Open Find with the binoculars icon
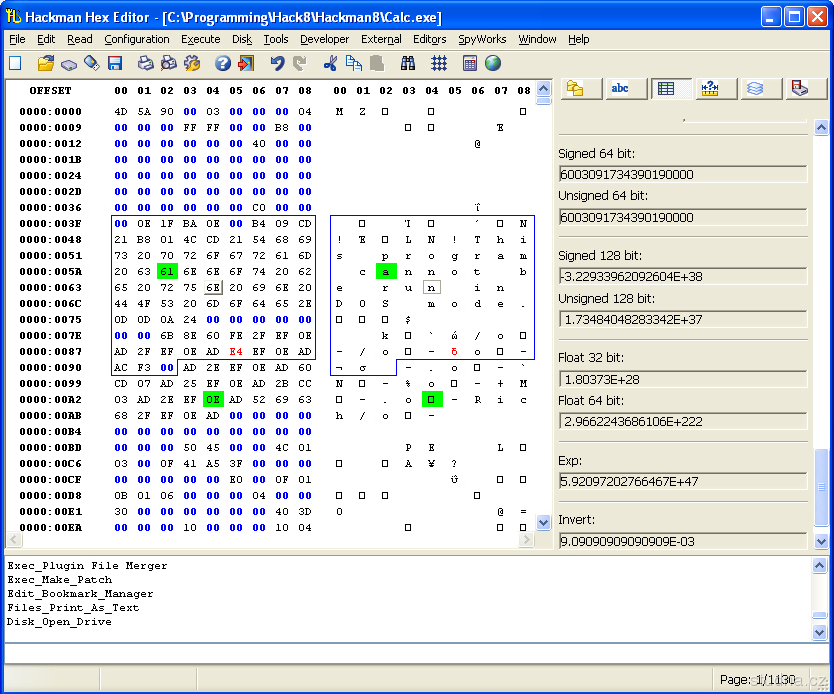834x694 pixels. tap(408, 63)
